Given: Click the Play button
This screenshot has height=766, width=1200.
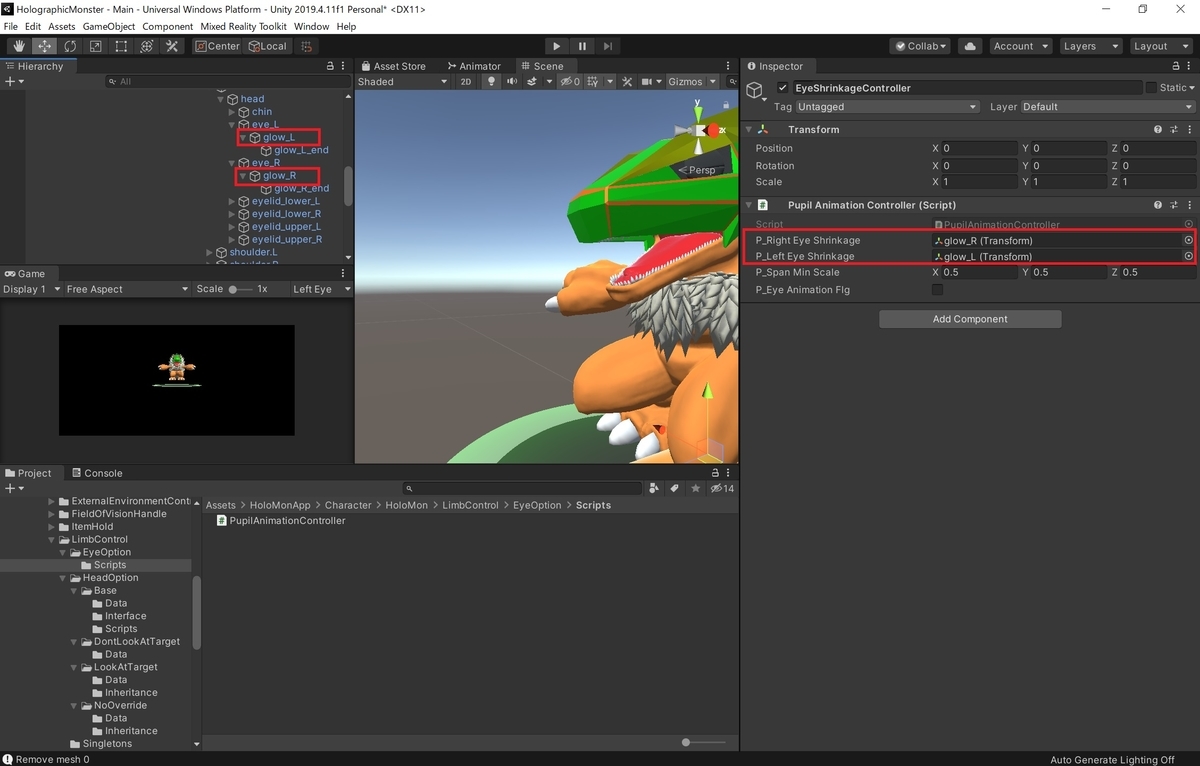Looking at the screenshot, I should [557, 46].
